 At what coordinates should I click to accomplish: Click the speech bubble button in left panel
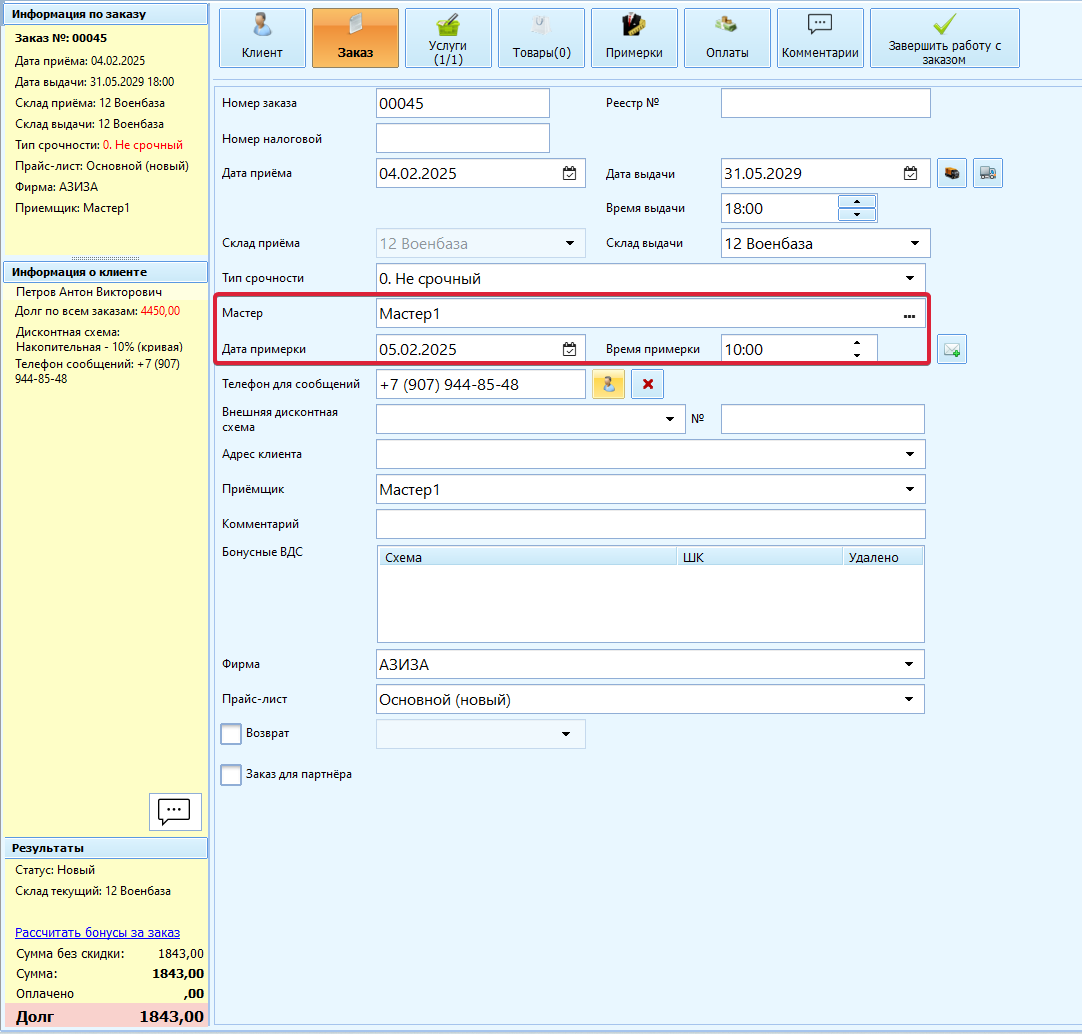pyautogui.click(x=175, y=810)
